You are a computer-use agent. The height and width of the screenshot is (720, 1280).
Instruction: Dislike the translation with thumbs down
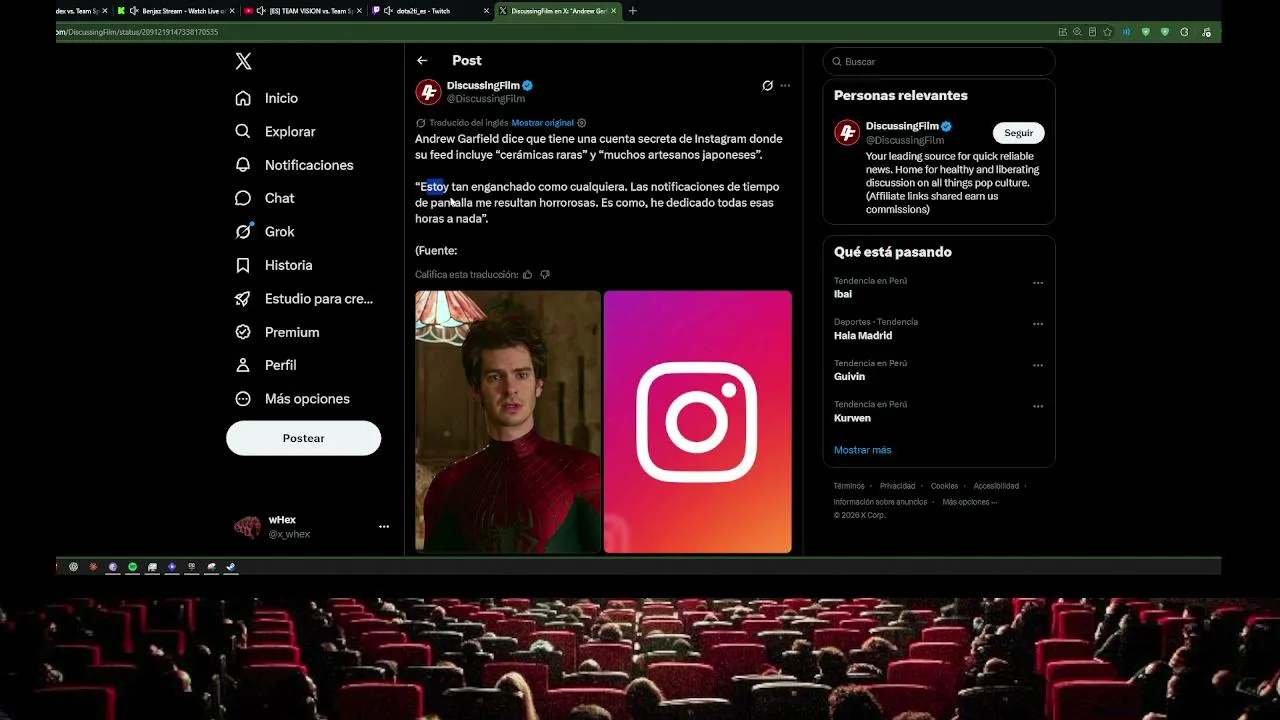tap(545, 275)
